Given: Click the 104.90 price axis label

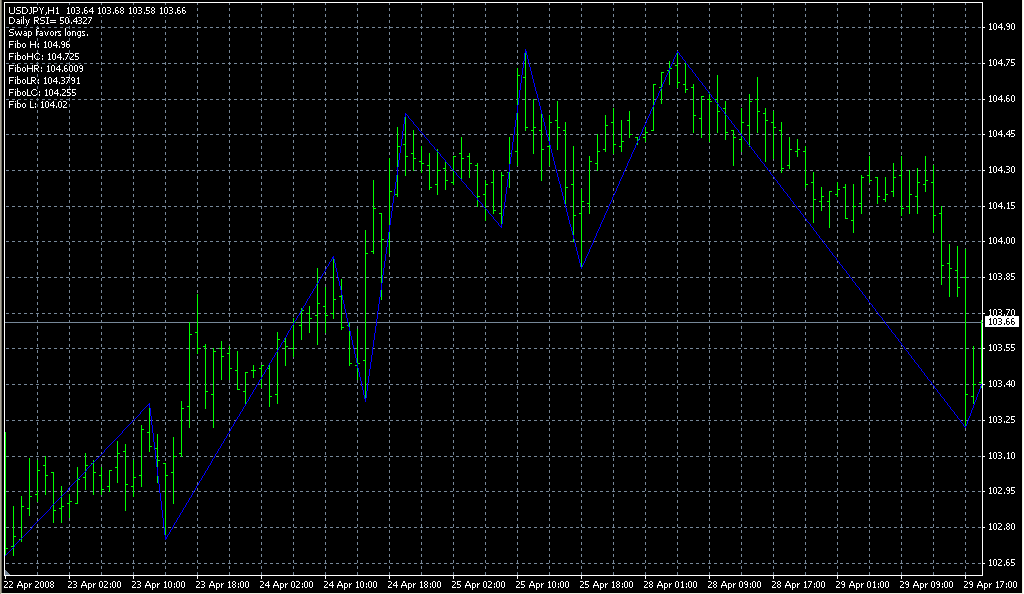Looking at the screenshot, I should (1001, 27).
